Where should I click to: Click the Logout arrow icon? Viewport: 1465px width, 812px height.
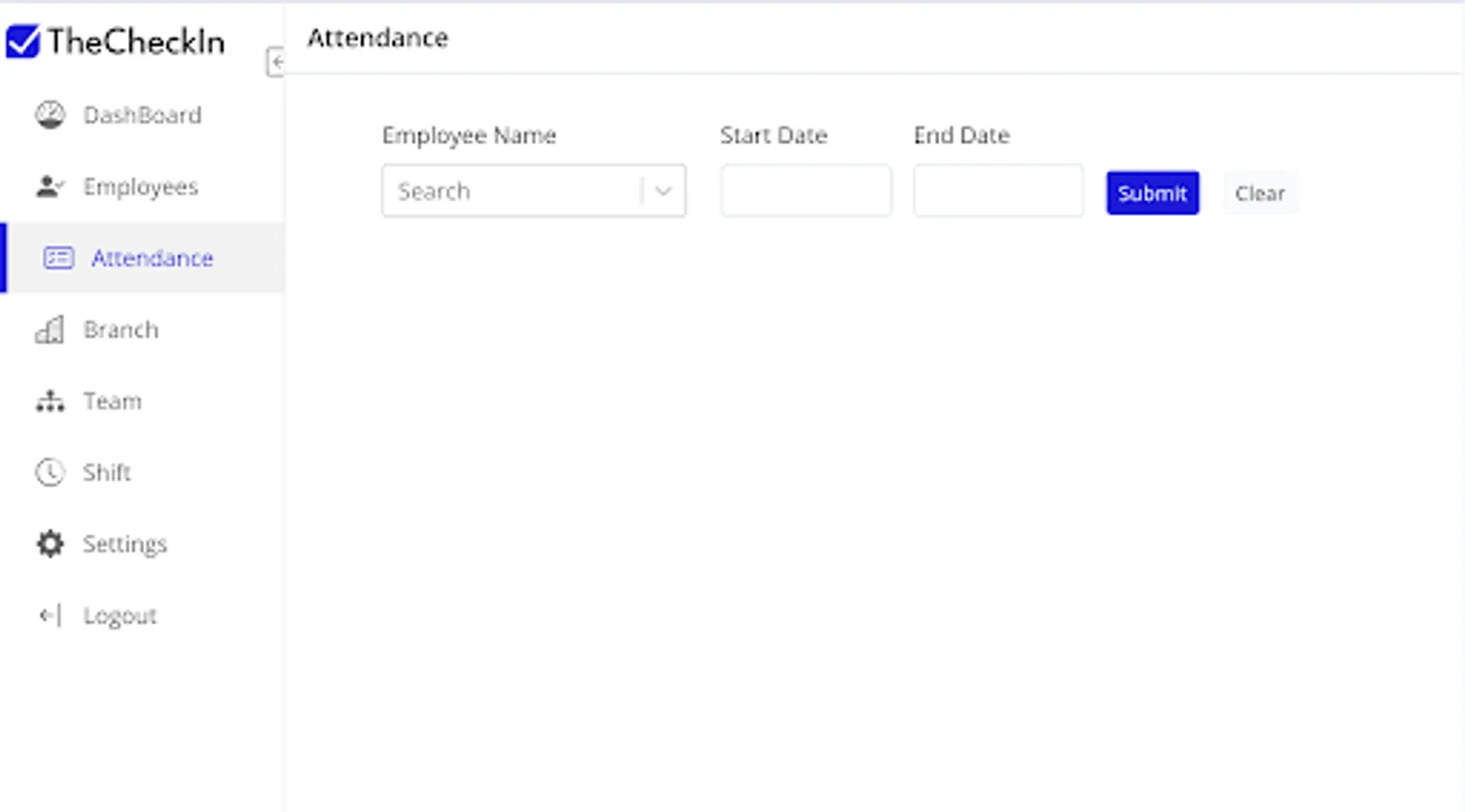(50, 615)
